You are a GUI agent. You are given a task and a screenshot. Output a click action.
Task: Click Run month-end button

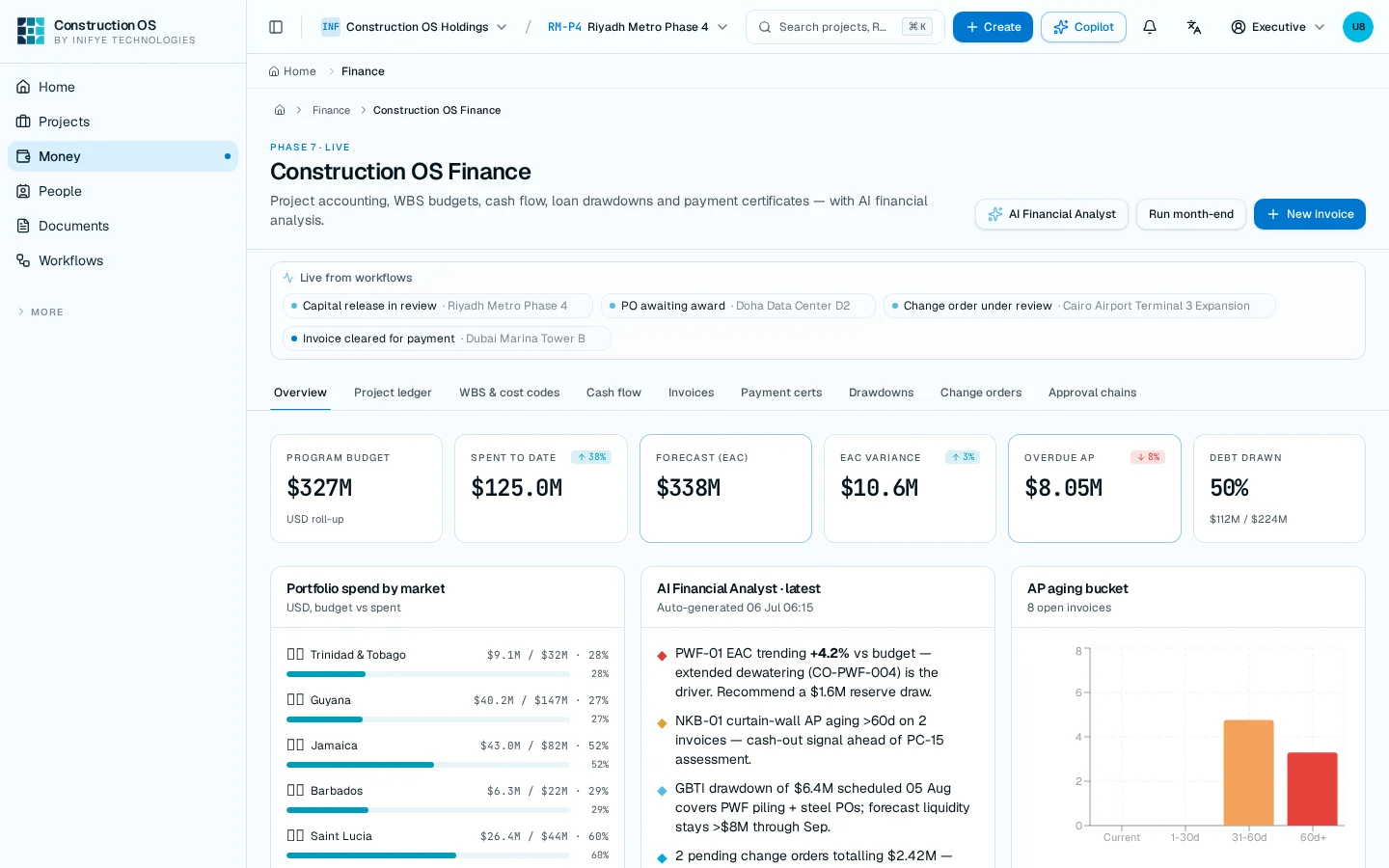pos(1190,214)
